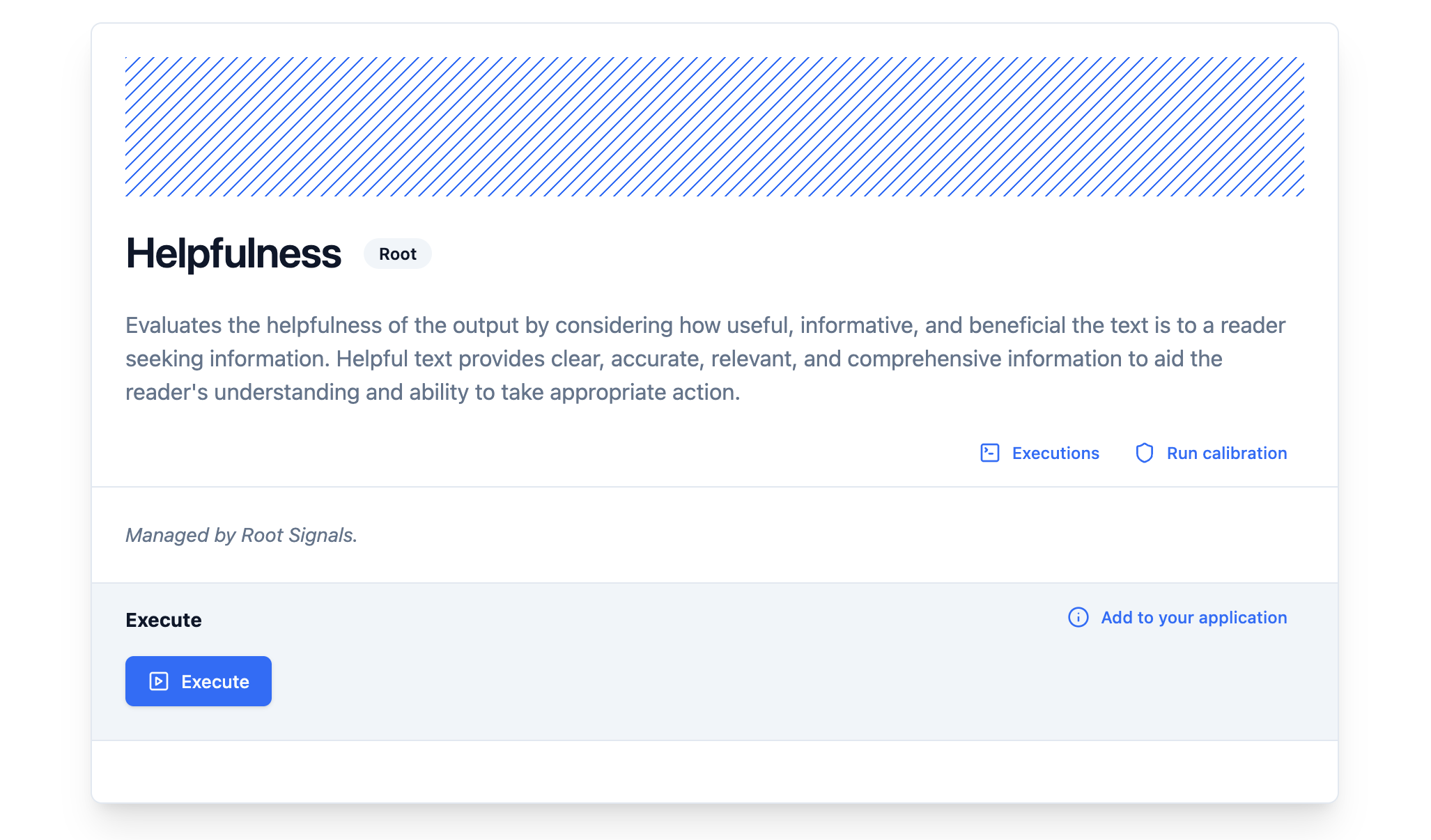Click description line starting with seeking information
This screenshot has height=840, width=1431.
(x=674, y=359)
